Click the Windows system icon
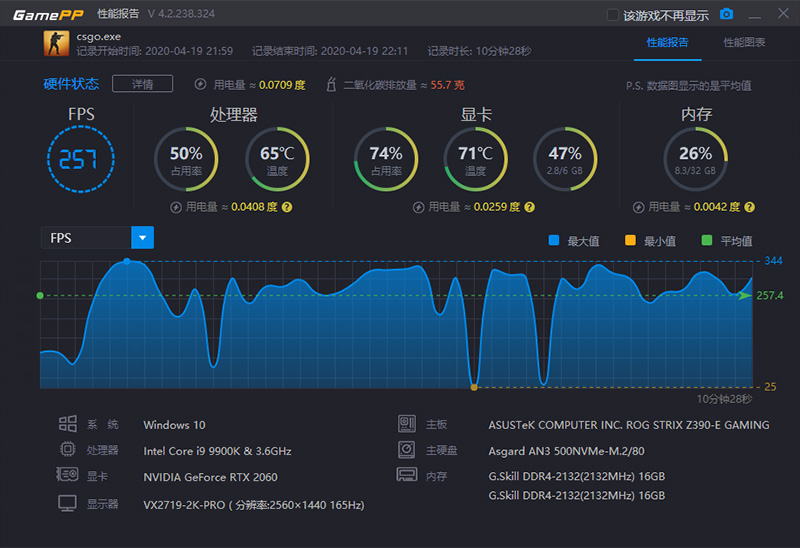The height and width of the screenshot is (548, 800). tap(68, 424)
